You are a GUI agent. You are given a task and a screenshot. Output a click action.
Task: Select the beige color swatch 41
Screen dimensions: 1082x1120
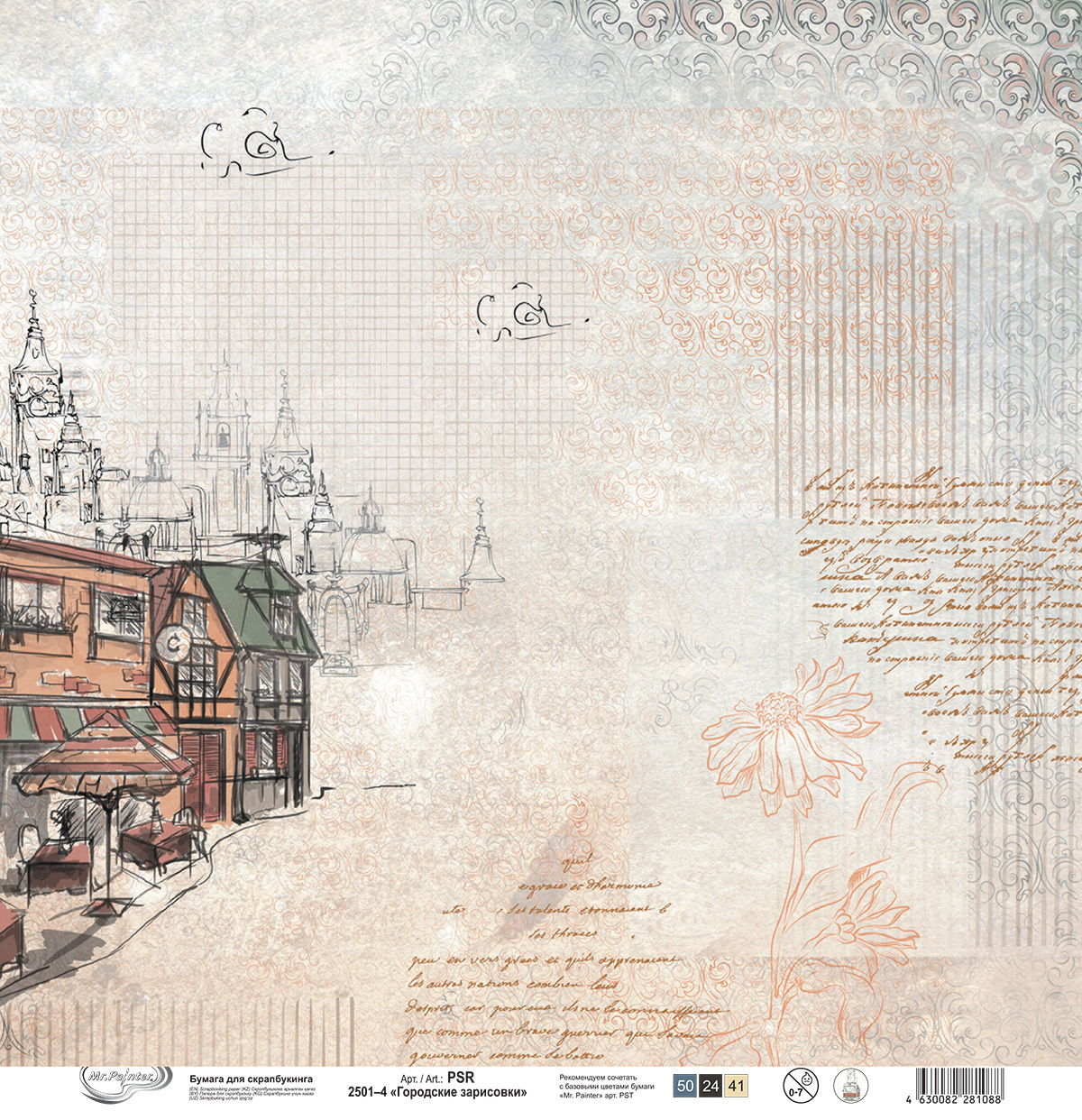(737, 1086)
